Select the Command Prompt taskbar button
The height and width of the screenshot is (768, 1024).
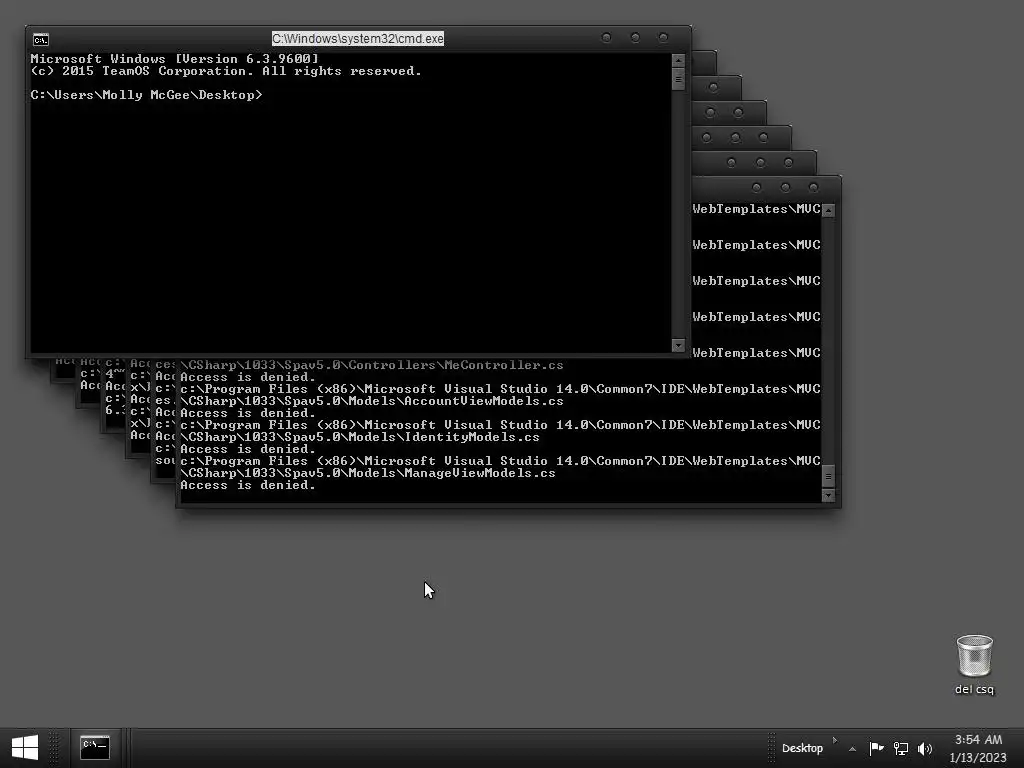coord(95,747)
